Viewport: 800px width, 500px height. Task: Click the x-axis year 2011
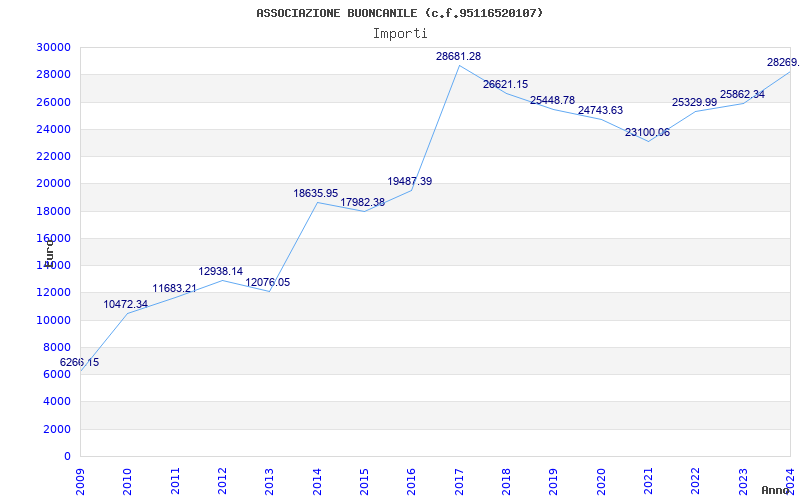[175, 481]
